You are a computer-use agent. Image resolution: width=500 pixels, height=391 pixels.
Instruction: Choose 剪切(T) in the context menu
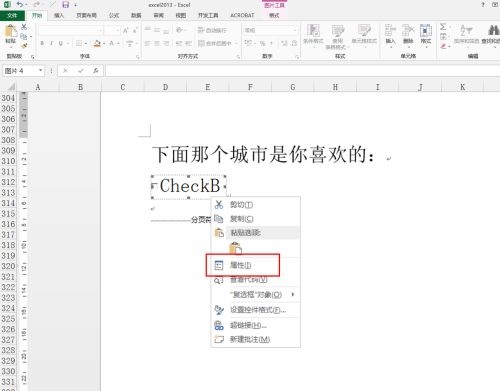[256, 205]
